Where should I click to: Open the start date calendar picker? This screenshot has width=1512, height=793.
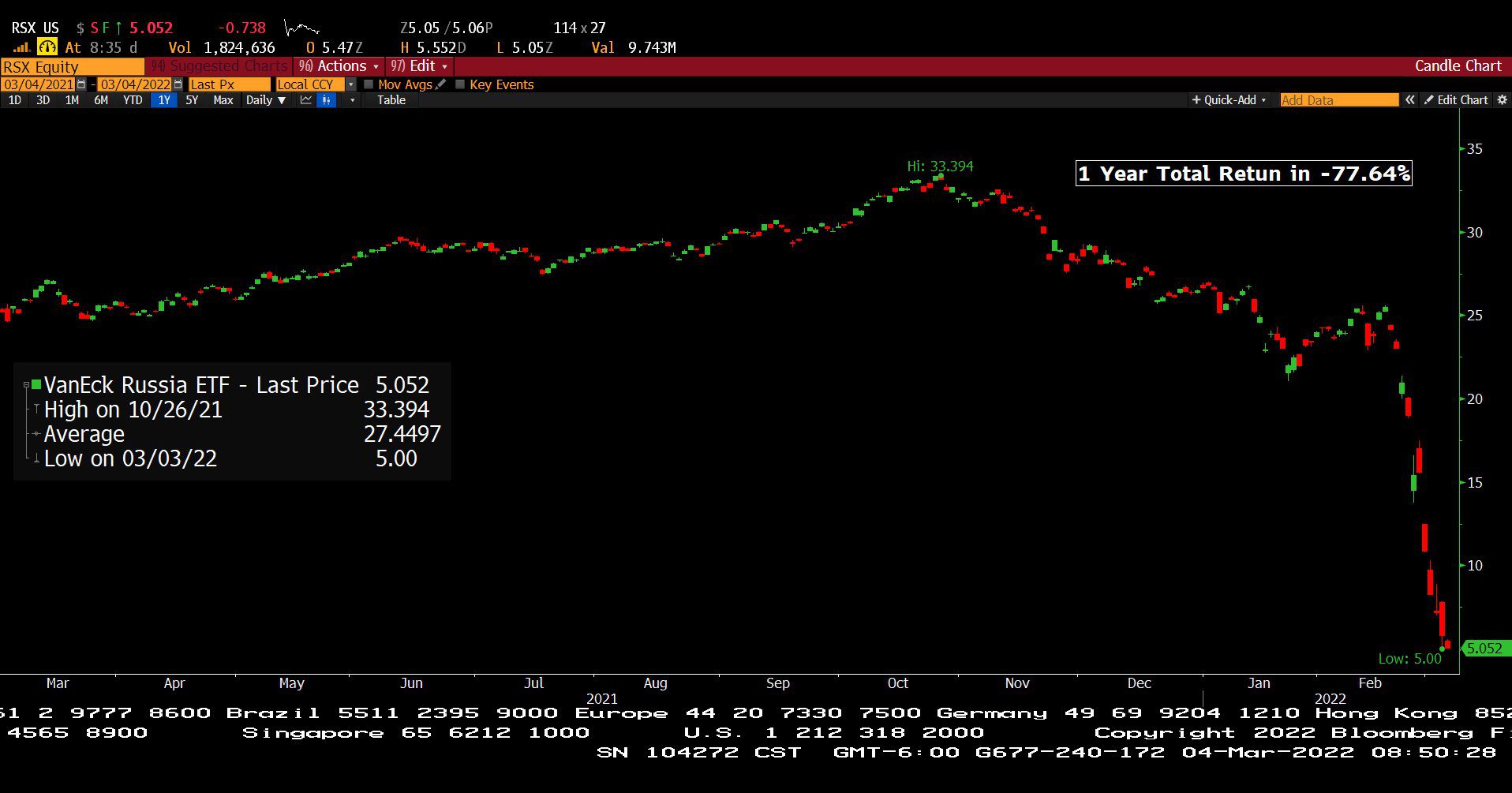click(81, 84)
